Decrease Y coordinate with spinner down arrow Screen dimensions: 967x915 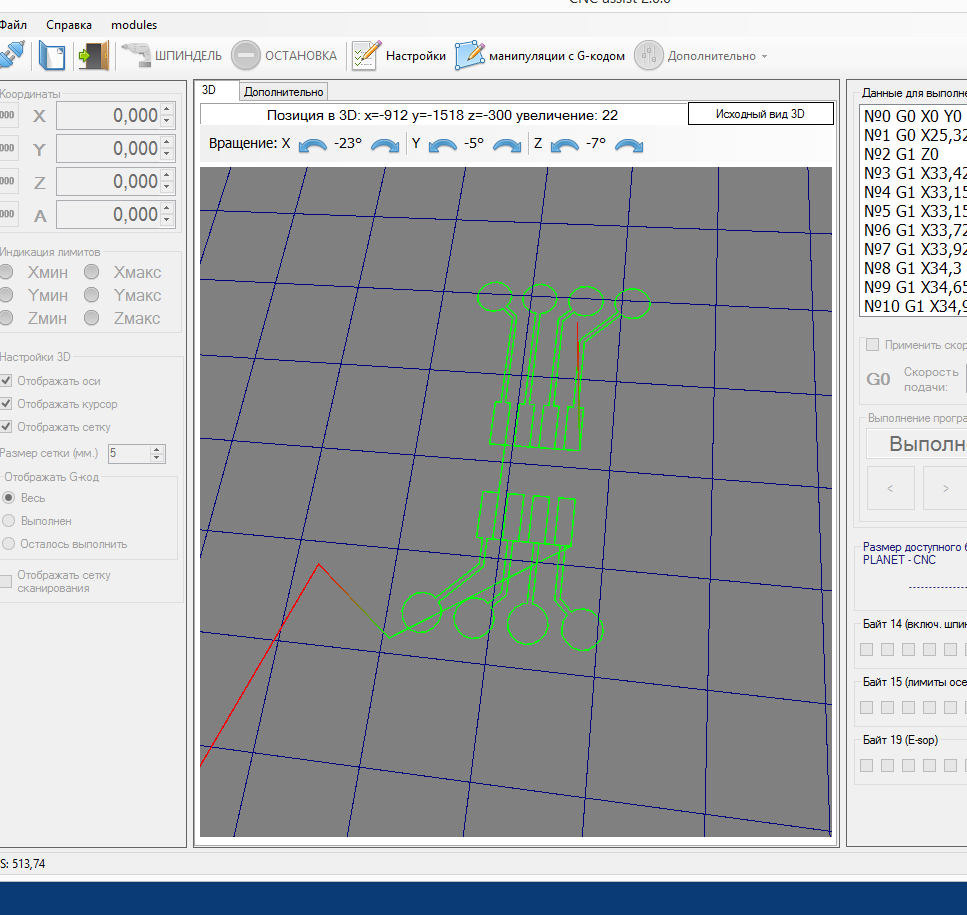pos(167,155)
